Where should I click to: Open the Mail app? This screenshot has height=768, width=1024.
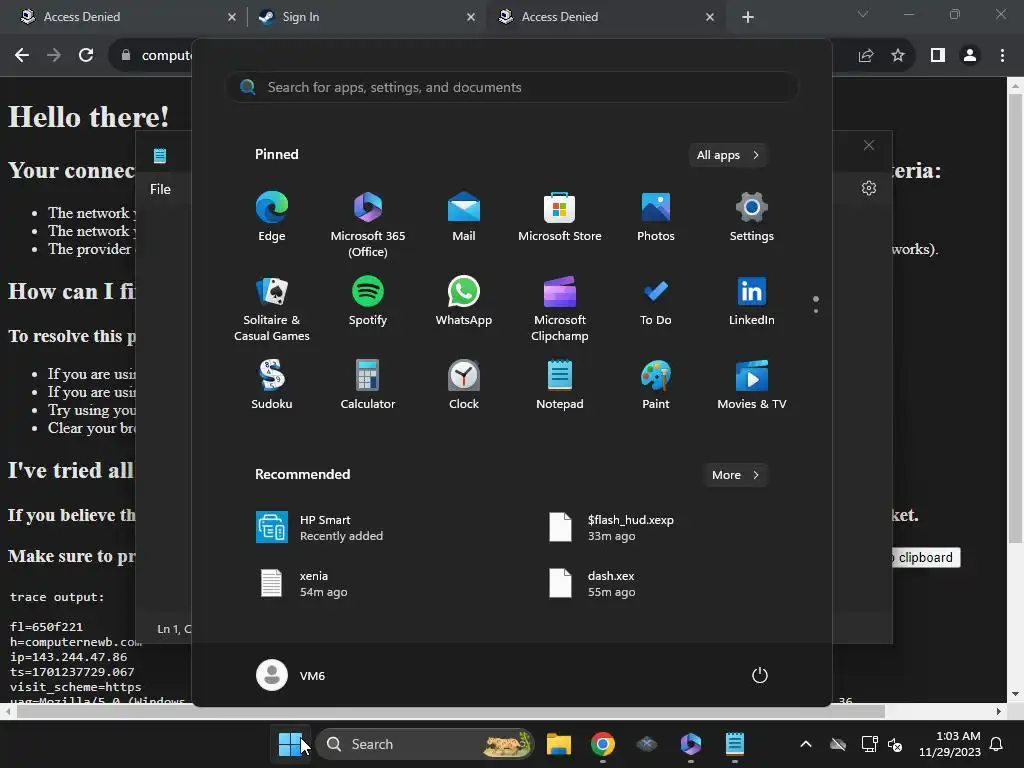464,217
